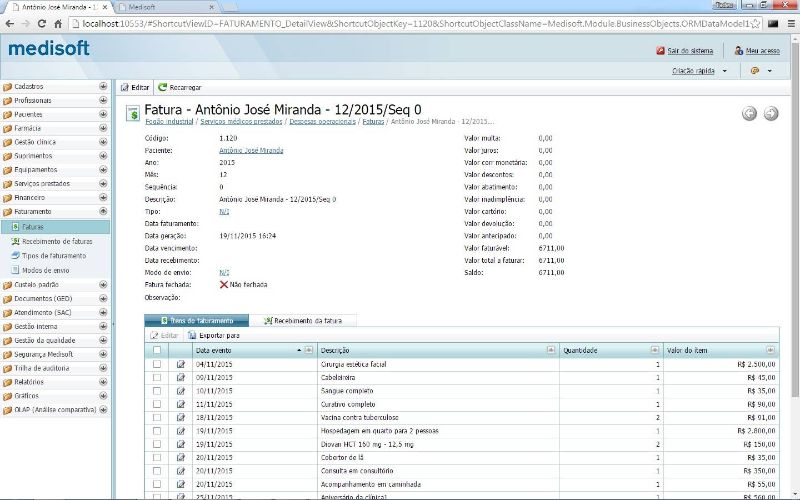Open edit icon for Hospedagem em quarto row
The image size is (800, 500).
point(181,431)
